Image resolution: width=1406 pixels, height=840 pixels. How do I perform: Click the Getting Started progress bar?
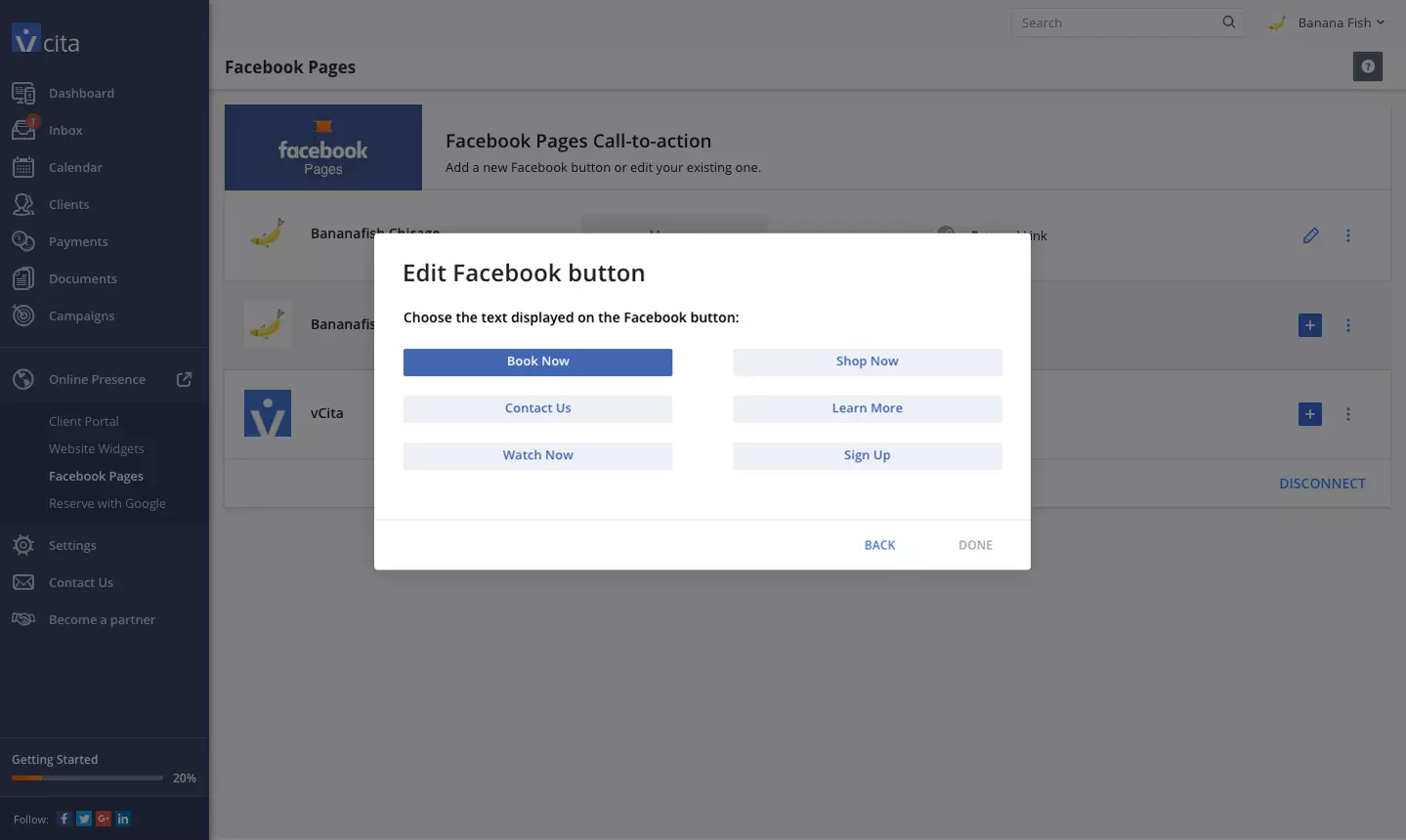[87, 778]
